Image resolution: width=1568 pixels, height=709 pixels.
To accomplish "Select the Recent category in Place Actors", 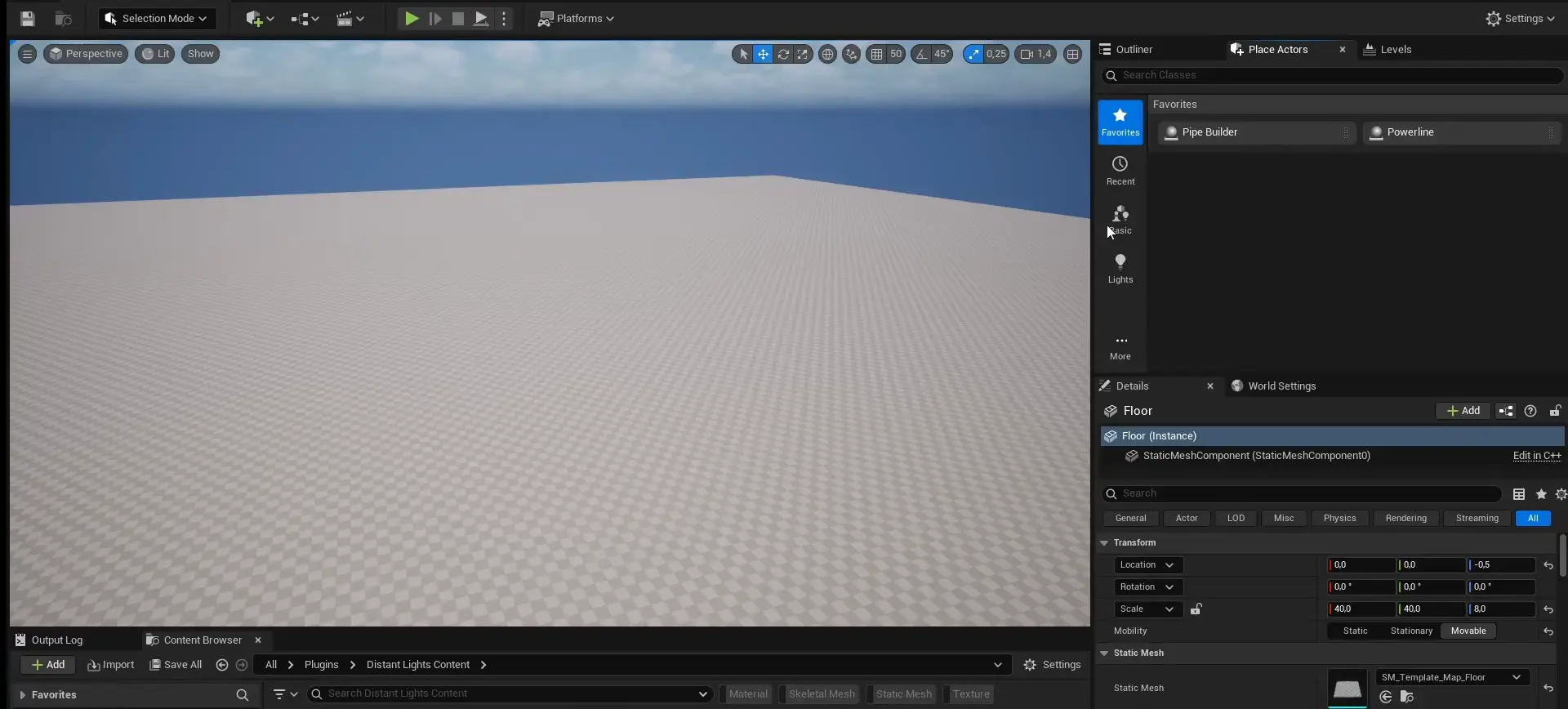I will click(1120, 171).
